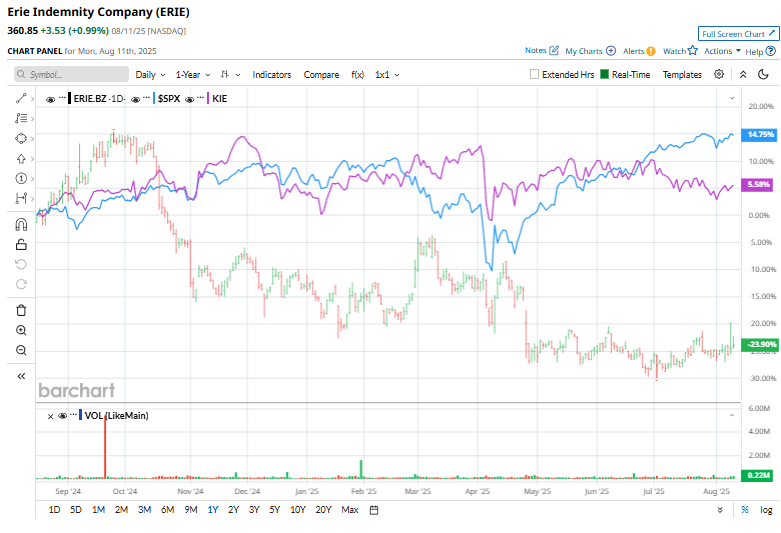Select the trend line drawing tool
Viewport: 781px width, 533px height.
pos(21,99)
